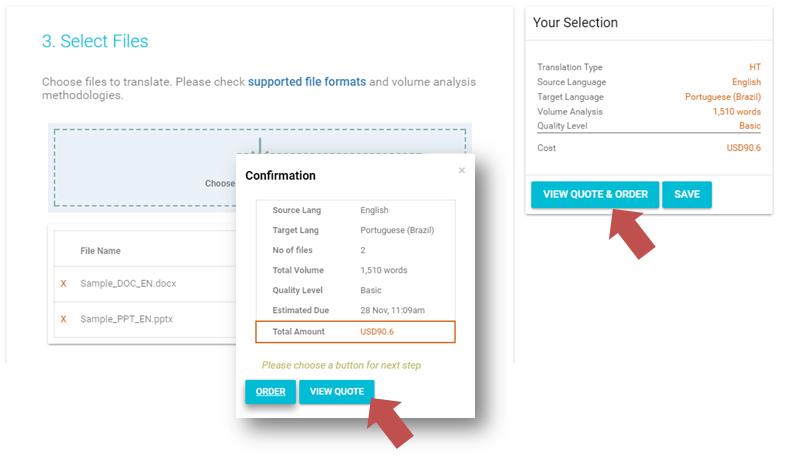Click the 3. Select Files heading
The image size is (786, 461).
95,41
